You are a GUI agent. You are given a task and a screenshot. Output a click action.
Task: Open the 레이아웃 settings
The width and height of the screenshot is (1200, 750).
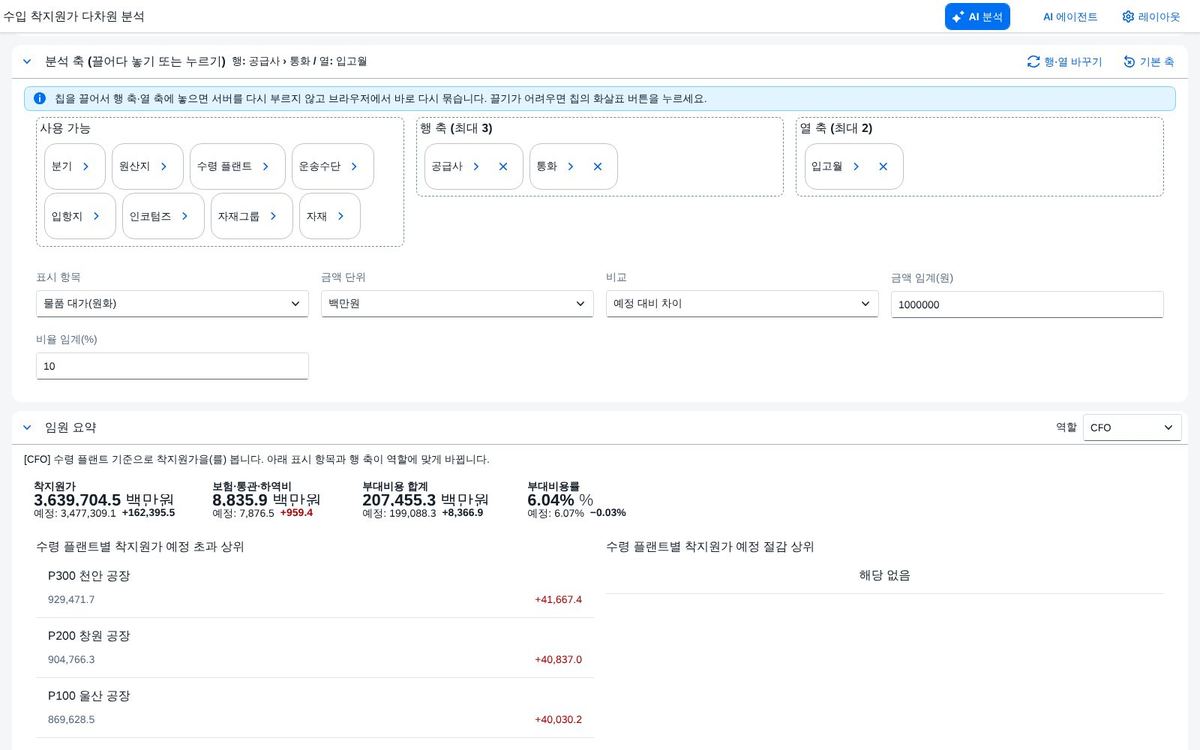[1150, 17]
